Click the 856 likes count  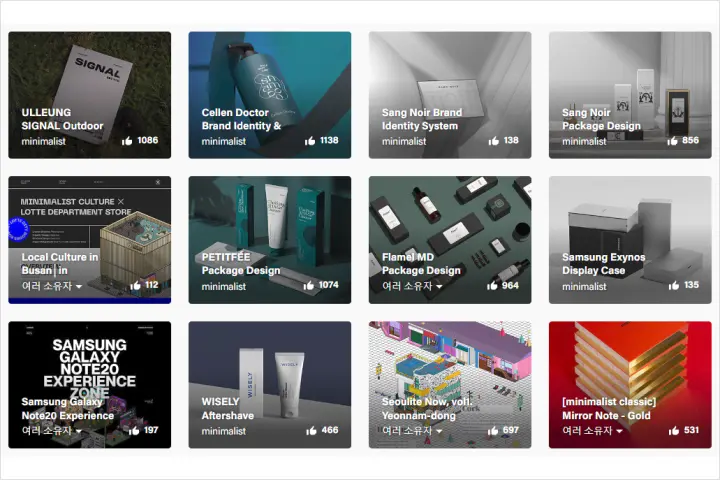pos(690,141)
